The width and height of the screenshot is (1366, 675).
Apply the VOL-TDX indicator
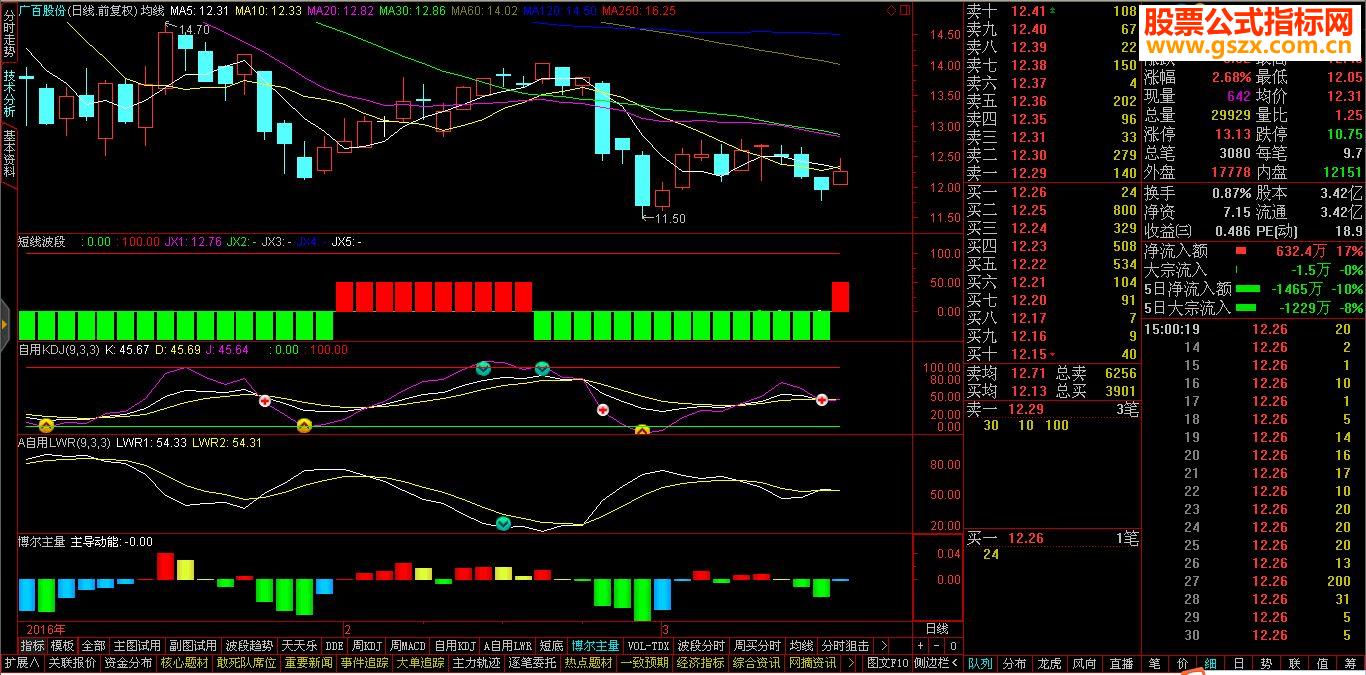(648, 646)
